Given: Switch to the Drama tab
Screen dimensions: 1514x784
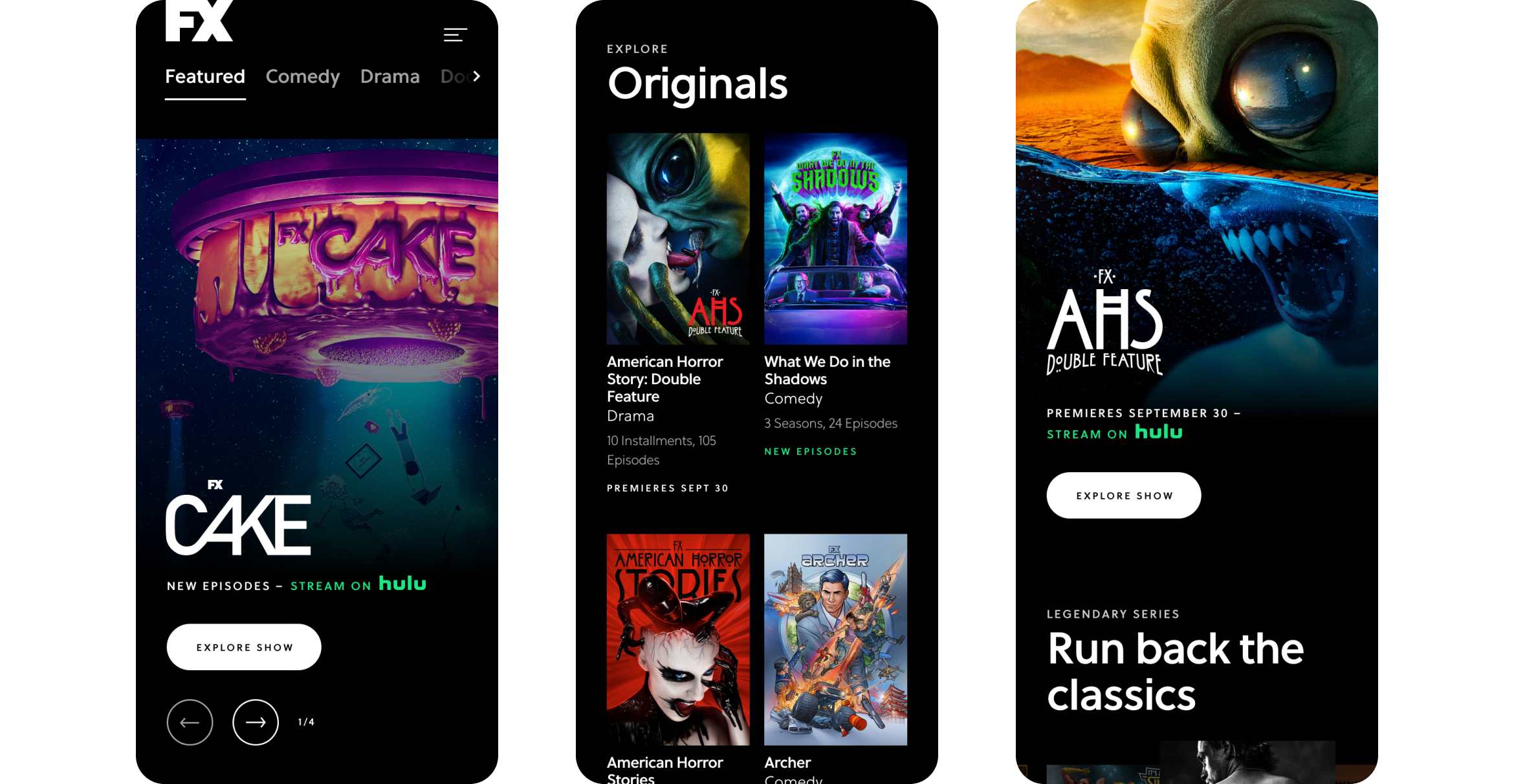Looking at the screenshot, I should [390, 76].
